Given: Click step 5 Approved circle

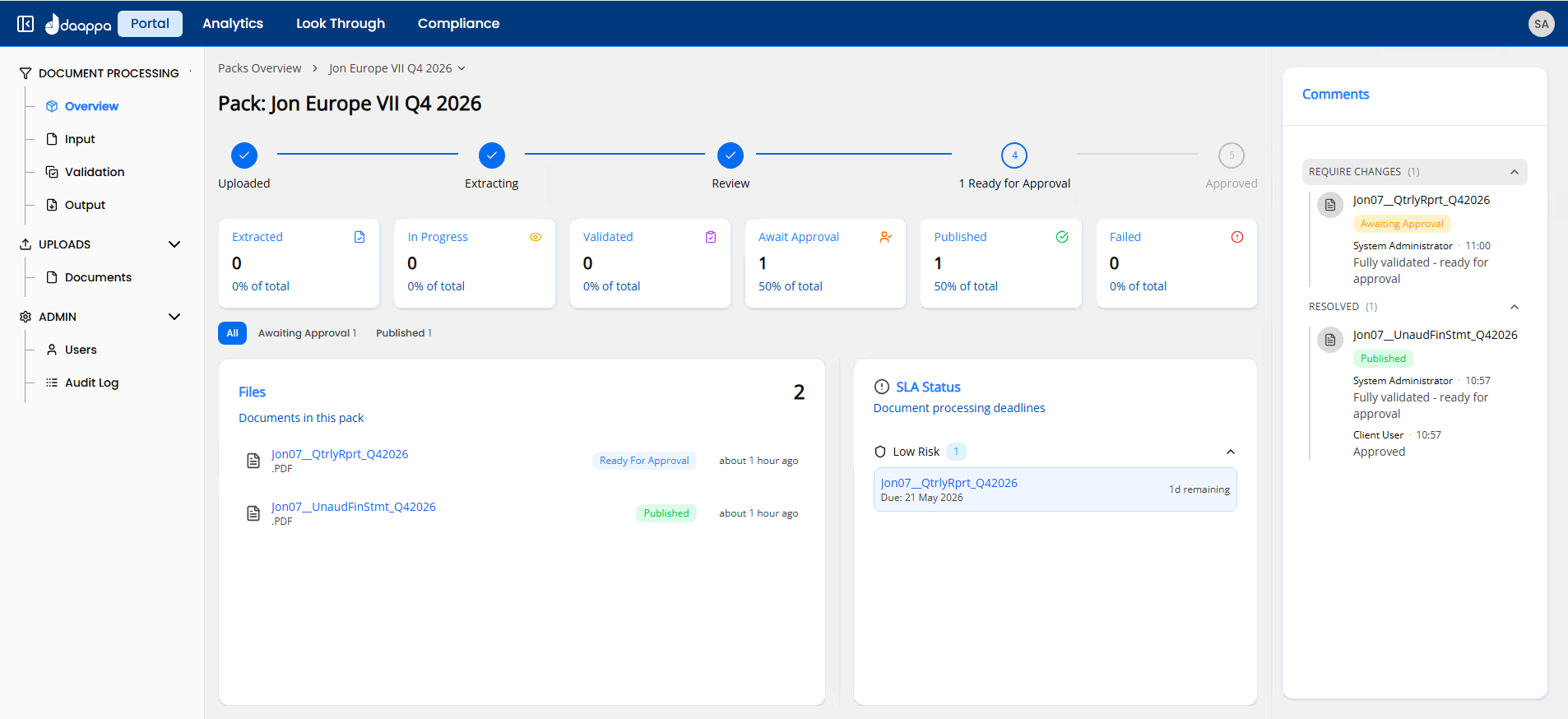Looking at the screenshot, I should (1232, 155).
